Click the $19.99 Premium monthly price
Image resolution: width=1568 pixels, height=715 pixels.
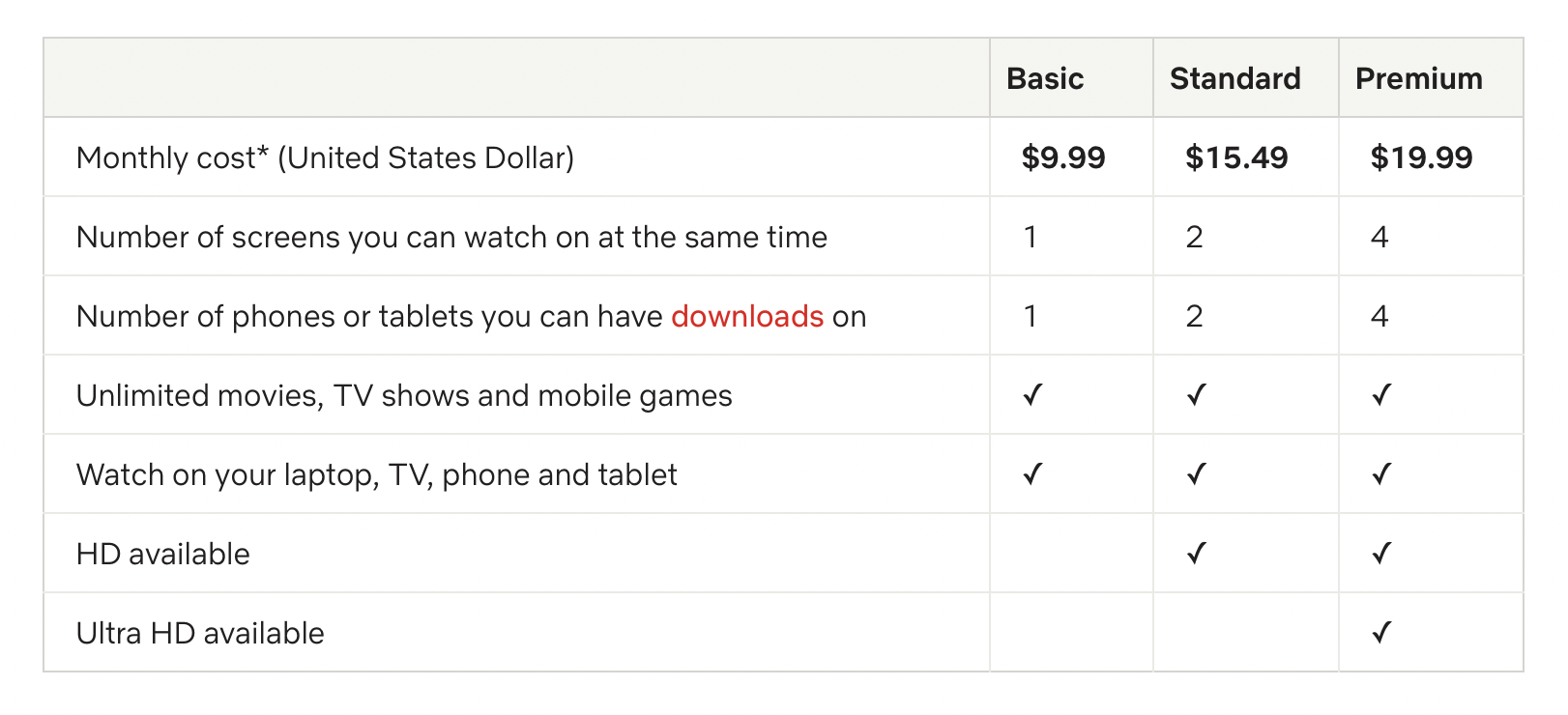click(x=1421, y=157)
